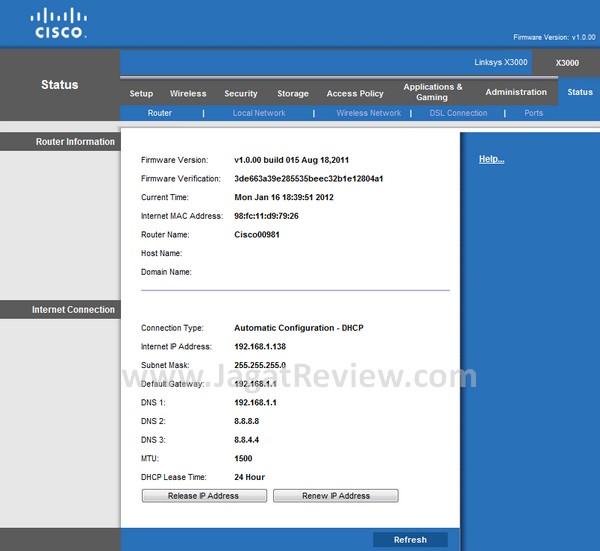Go to the Ports sub-tab

pyautogui.click(x=534, y=113)
